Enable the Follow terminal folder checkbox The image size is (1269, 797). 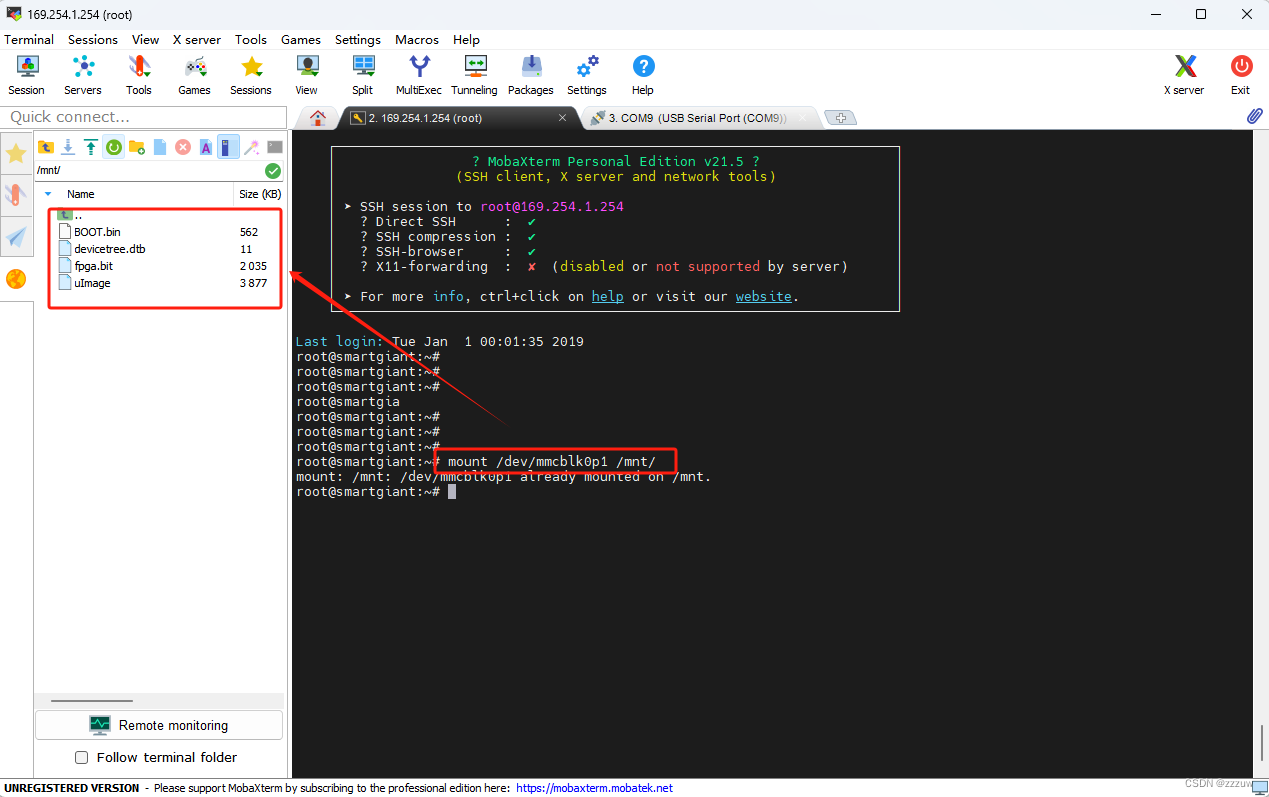81,757
